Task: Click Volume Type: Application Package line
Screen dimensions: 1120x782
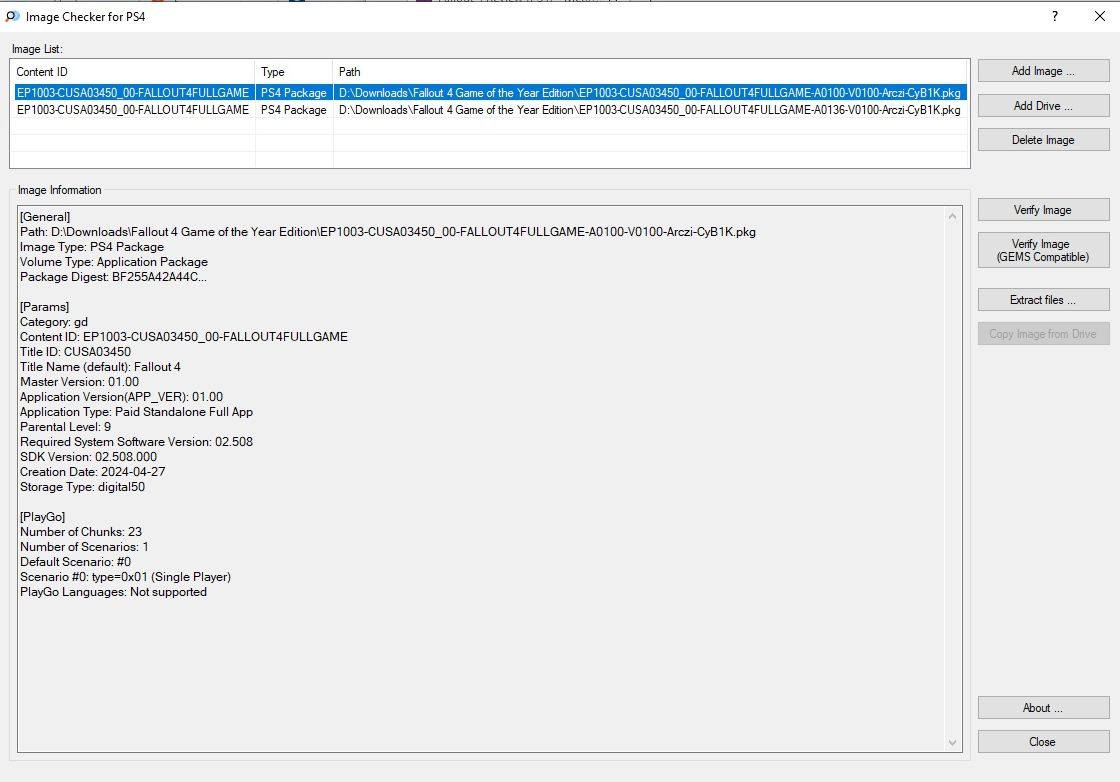Action: click(114, 262)
